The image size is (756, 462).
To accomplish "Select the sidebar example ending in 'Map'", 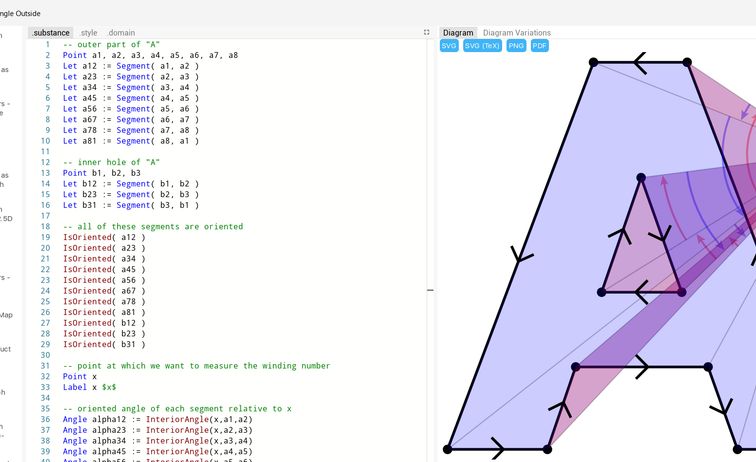I will coord(6,315).
